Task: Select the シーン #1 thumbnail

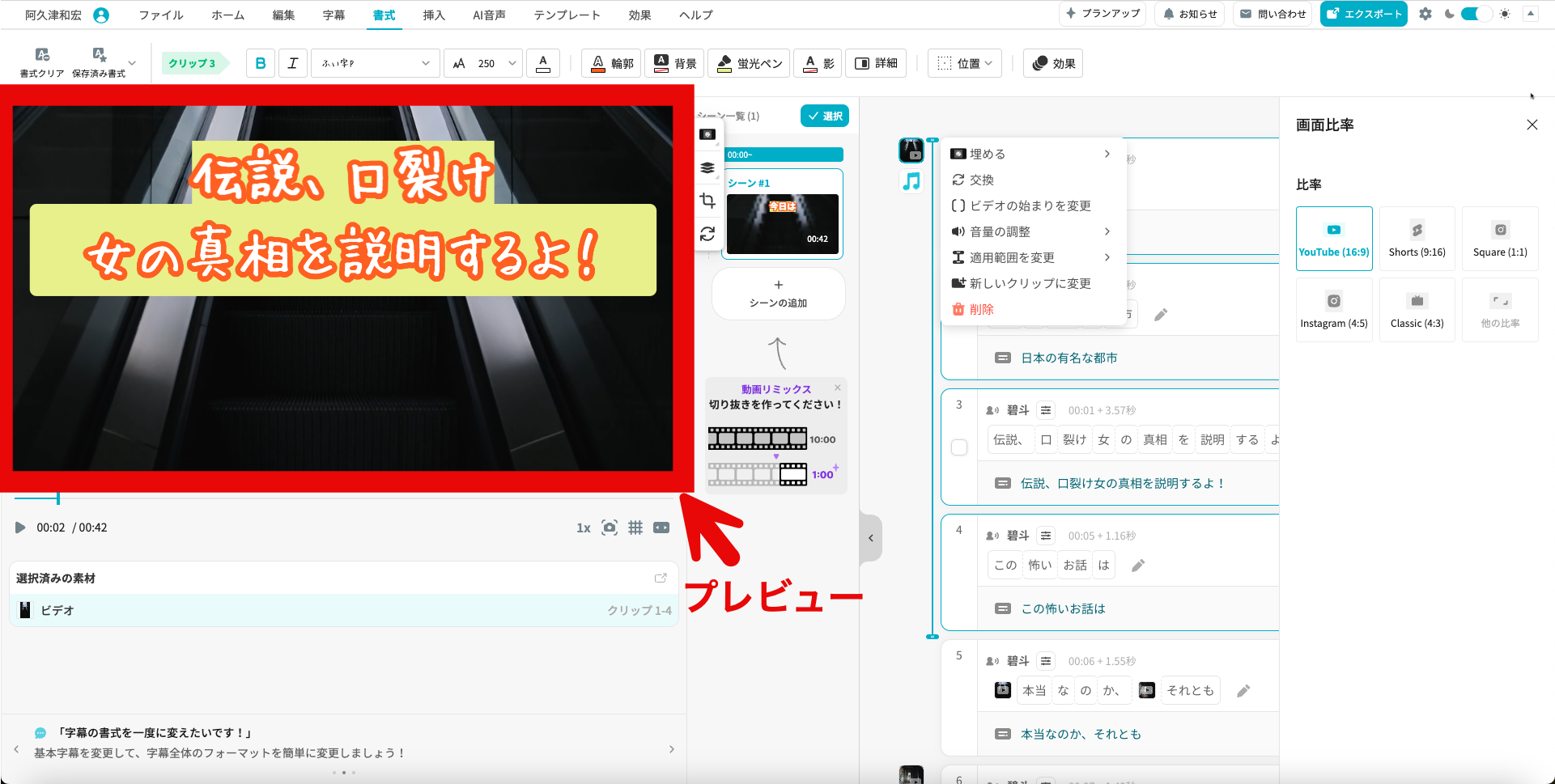Action: click(x=782, y=223)
